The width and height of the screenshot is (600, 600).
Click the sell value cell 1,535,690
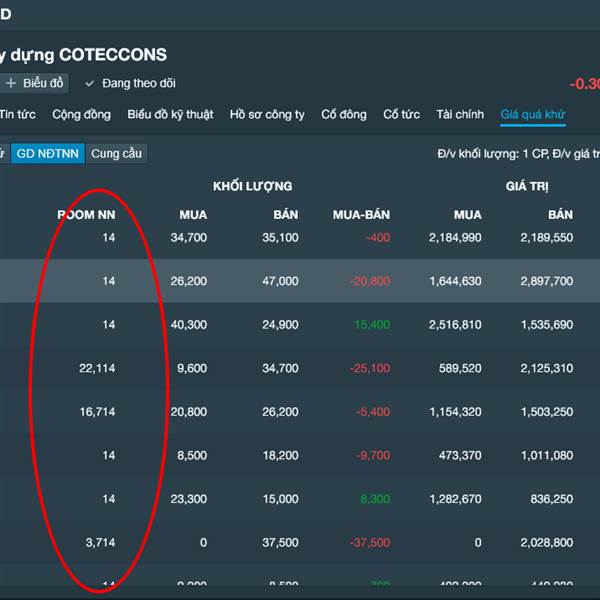coord(547,324)
